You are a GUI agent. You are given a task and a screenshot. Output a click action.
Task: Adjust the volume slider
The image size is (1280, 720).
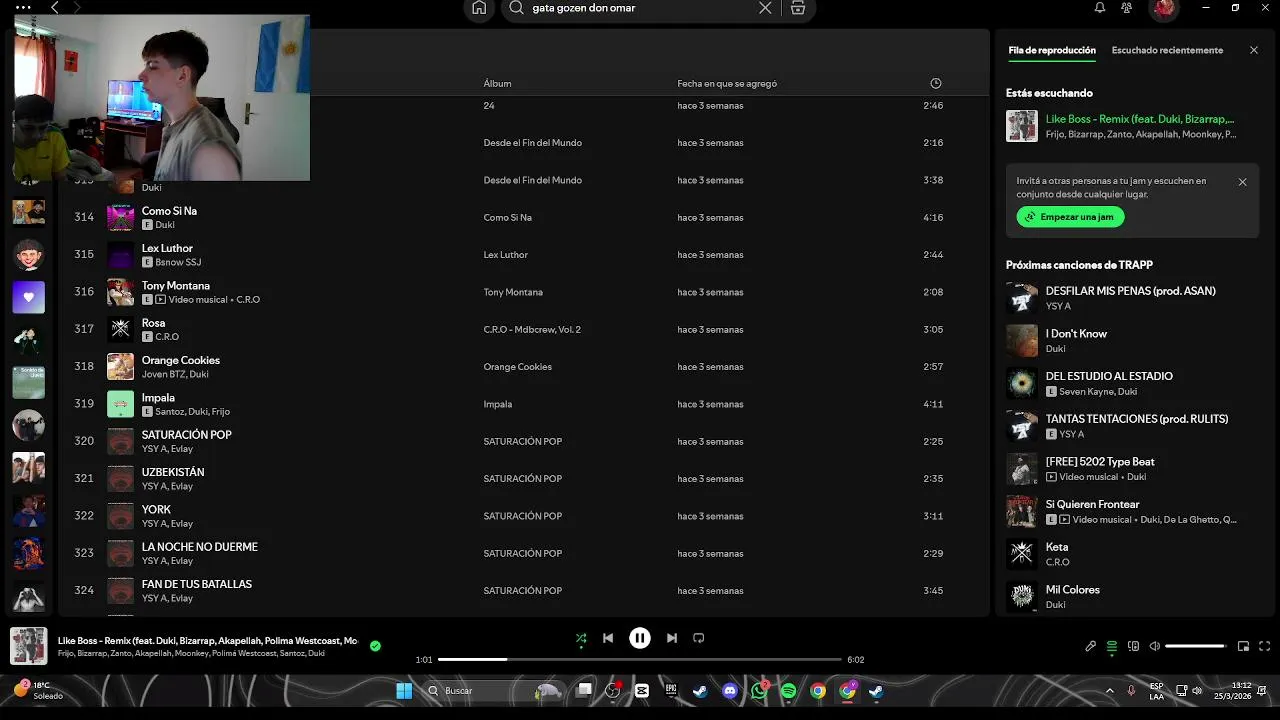point(1196,646)
